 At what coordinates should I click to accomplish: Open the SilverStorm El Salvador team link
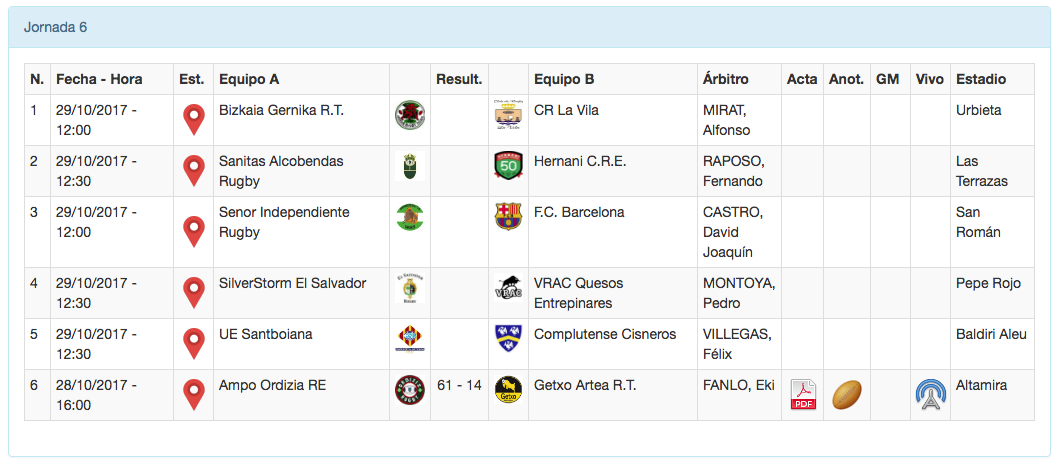point(292,283)
